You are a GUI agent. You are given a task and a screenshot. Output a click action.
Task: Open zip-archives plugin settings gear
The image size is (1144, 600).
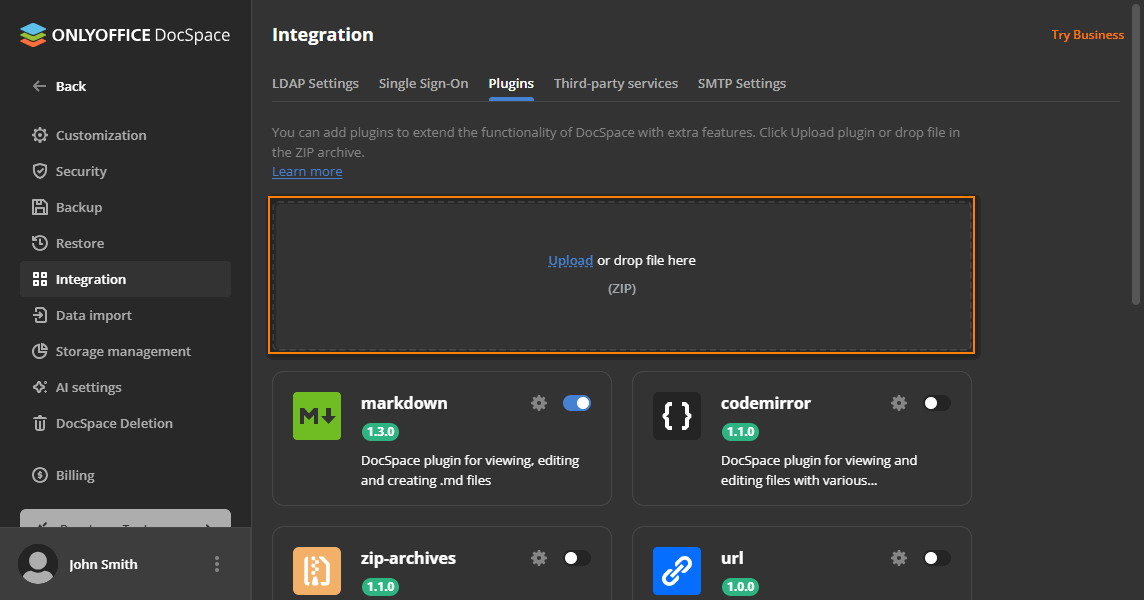coord(539,558)
